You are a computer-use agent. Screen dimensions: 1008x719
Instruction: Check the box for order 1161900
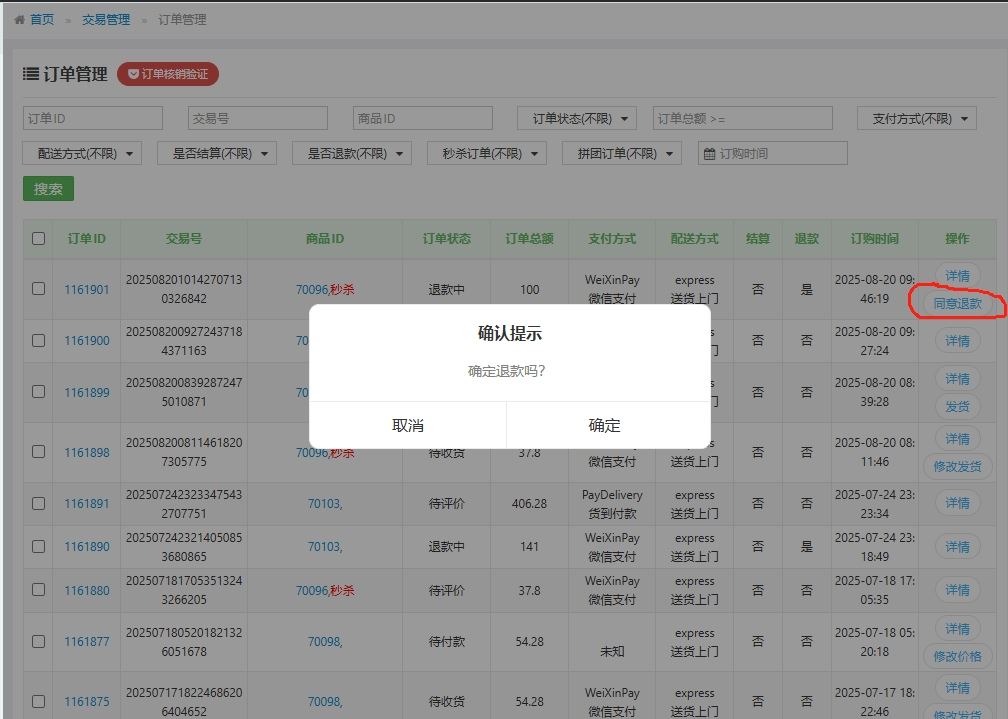click(x=39, y=340)
